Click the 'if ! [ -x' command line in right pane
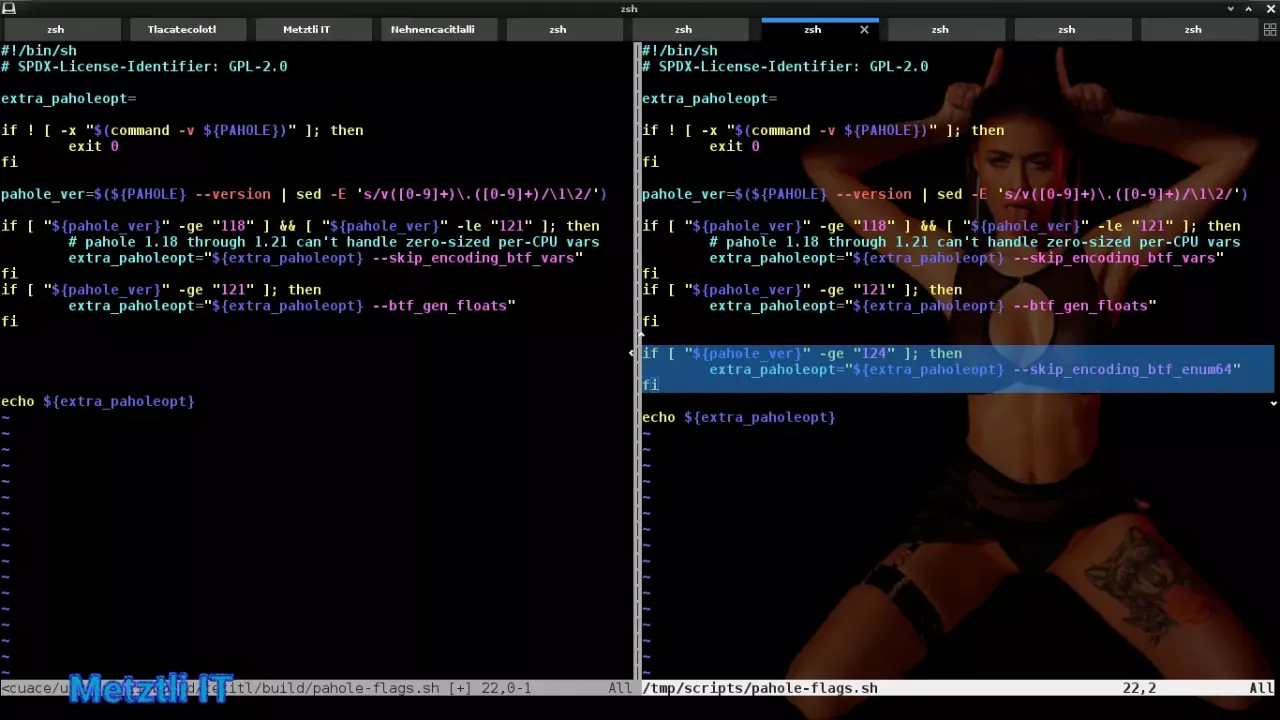This screenshot has width=1280, height=720. point(823,130)
